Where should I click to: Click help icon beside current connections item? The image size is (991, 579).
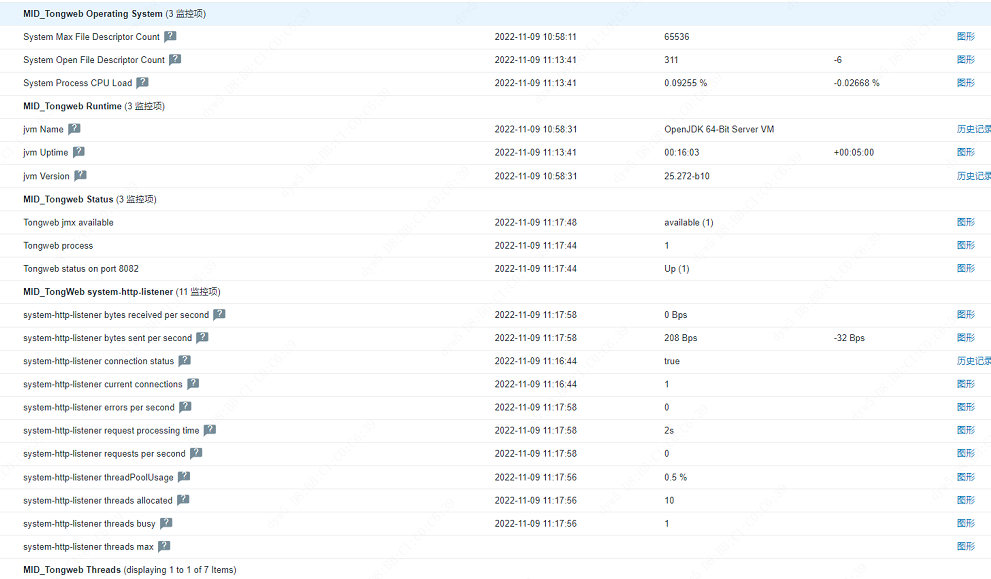pos(193,384)
